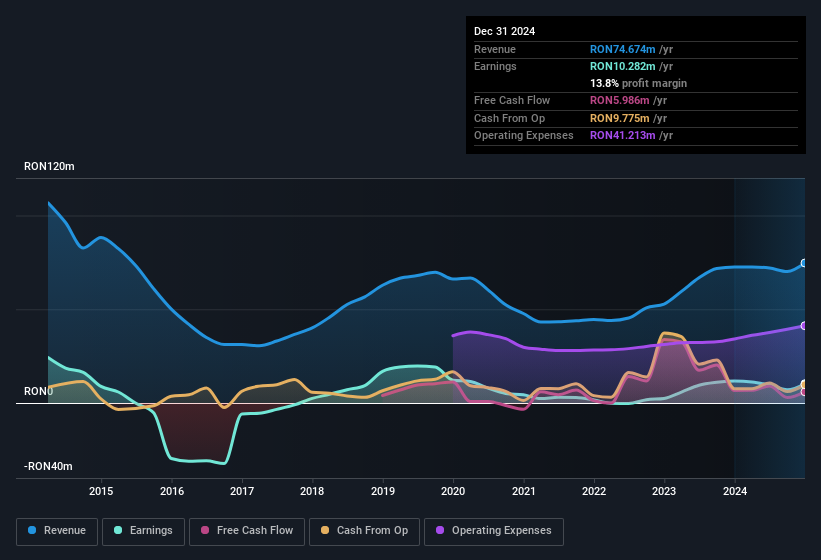Click the 2017 x-axis label
This screenshot has height=560, width=821.
click(242, 491)
